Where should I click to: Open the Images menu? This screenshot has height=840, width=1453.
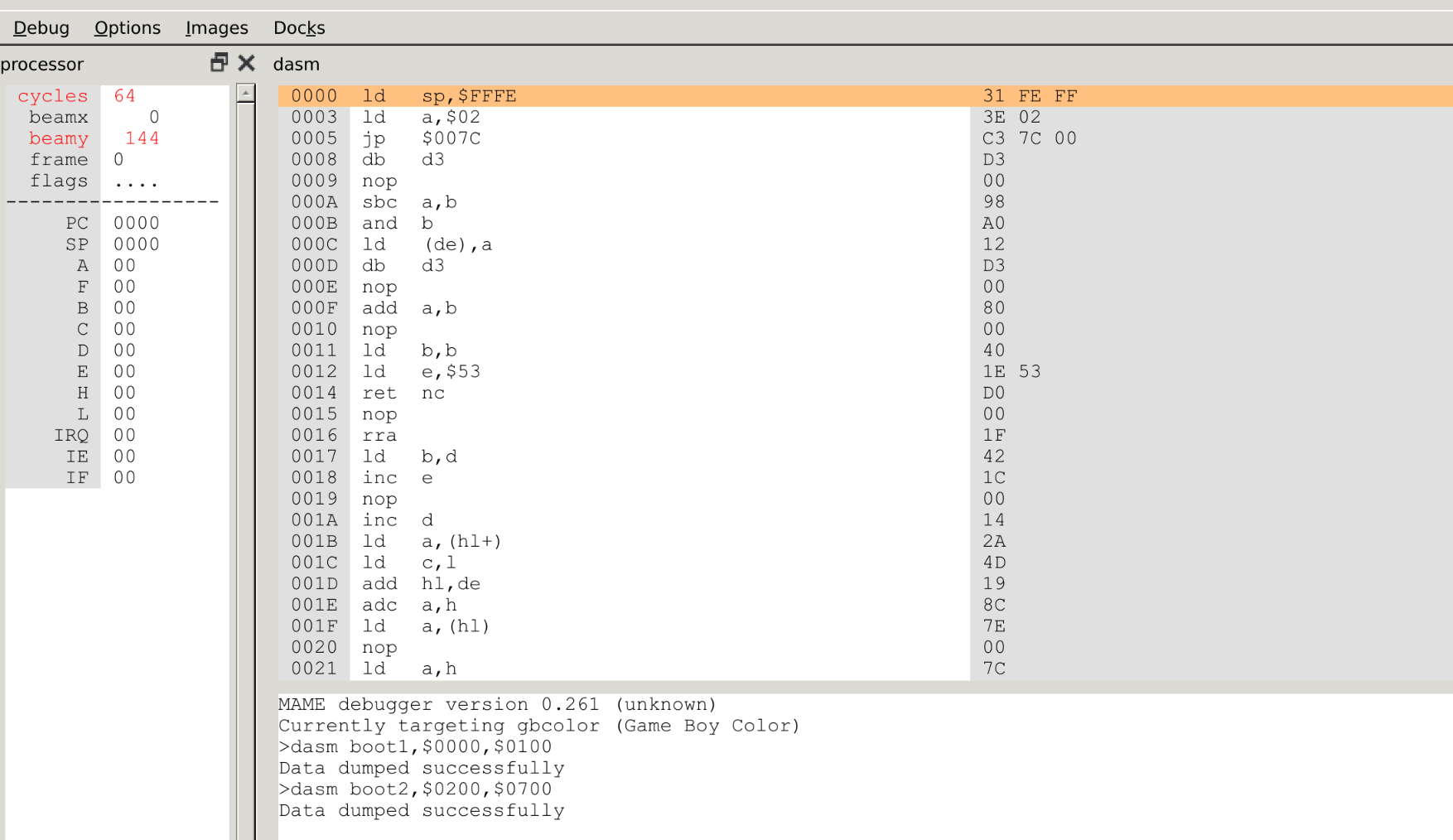click(217, 28)
